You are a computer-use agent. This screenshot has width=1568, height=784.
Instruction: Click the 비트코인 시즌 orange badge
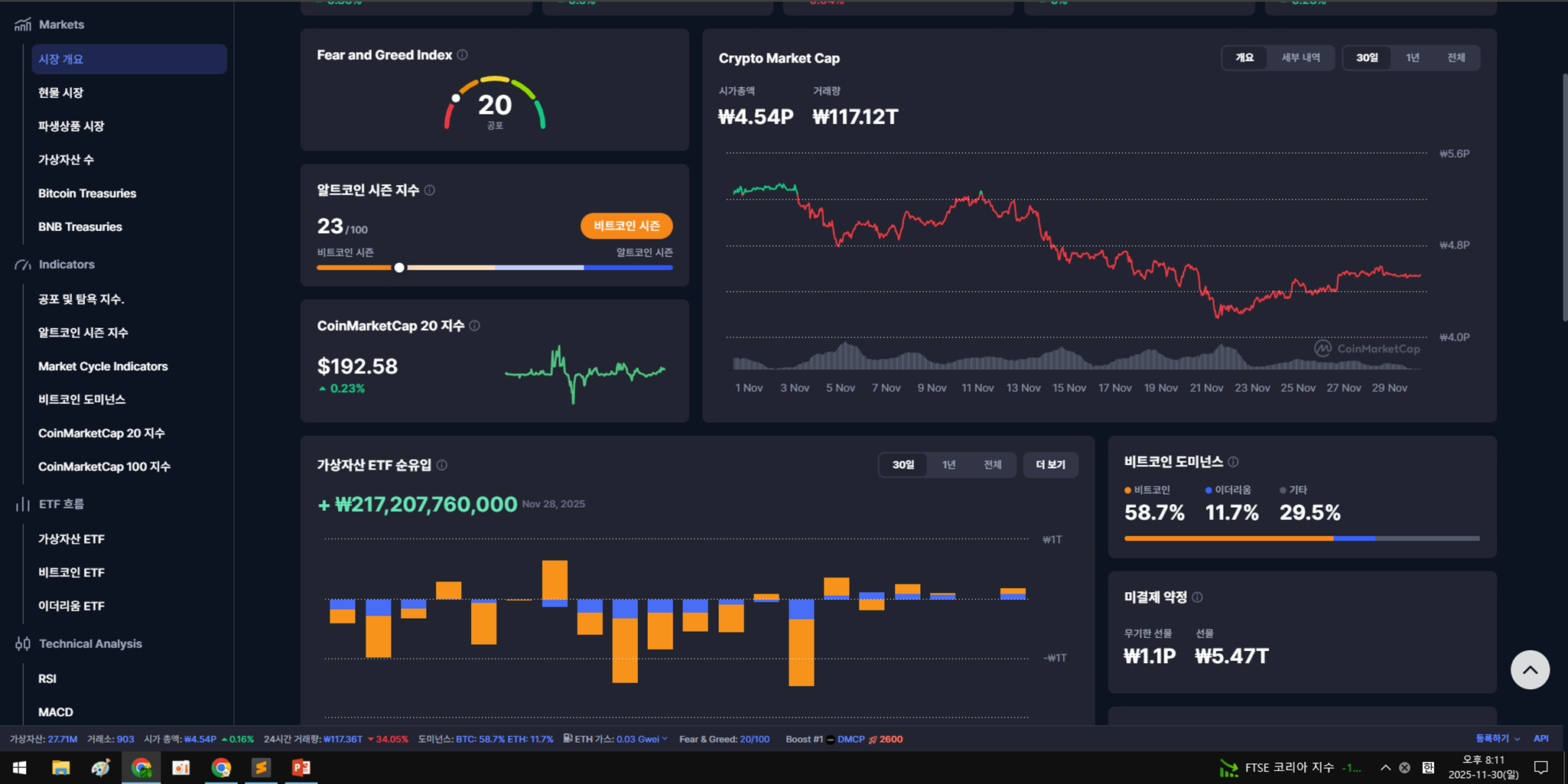coord(626,226)
